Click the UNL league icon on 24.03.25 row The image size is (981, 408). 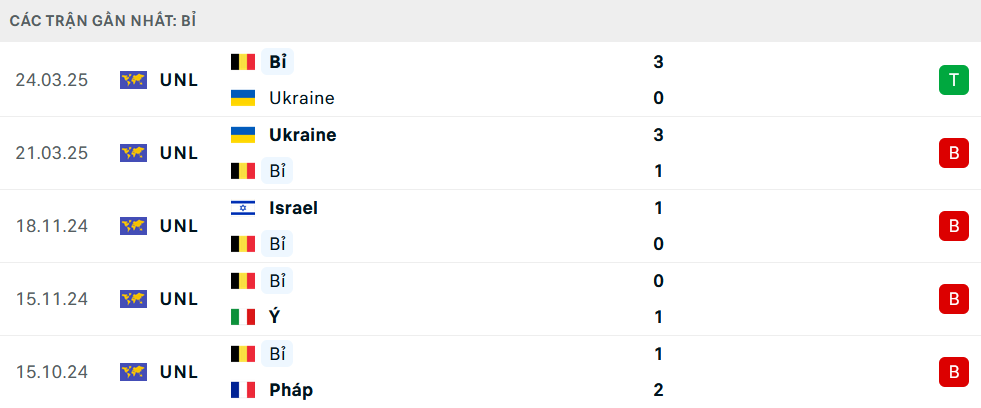[x=133, y=80]
